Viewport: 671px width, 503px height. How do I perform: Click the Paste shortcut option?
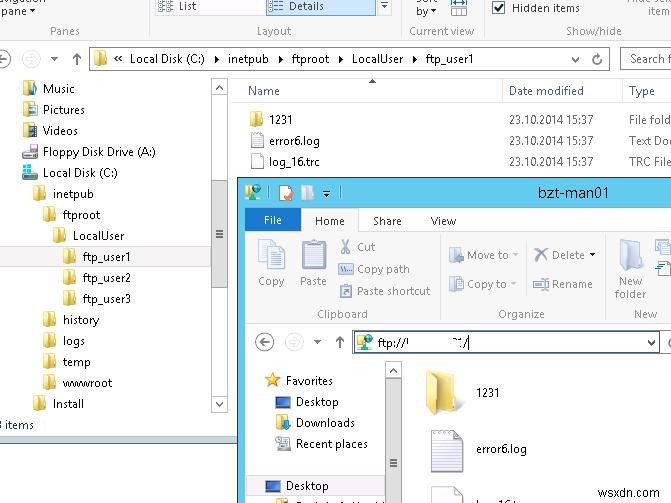coord(385,291)
